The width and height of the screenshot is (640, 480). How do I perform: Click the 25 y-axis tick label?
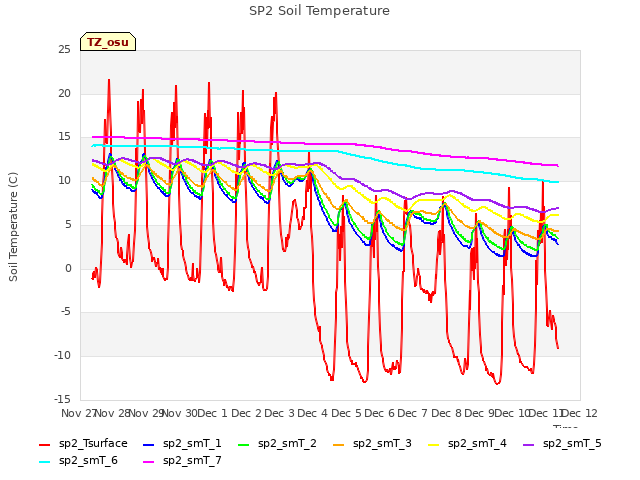click(64, 50)
